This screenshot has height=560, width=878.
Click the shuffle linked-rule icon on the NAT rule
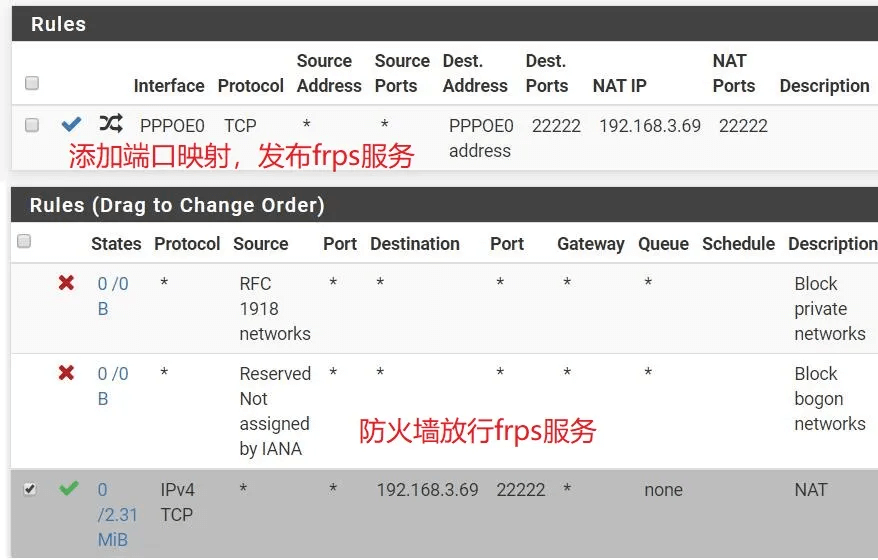[x=110, y=124]
